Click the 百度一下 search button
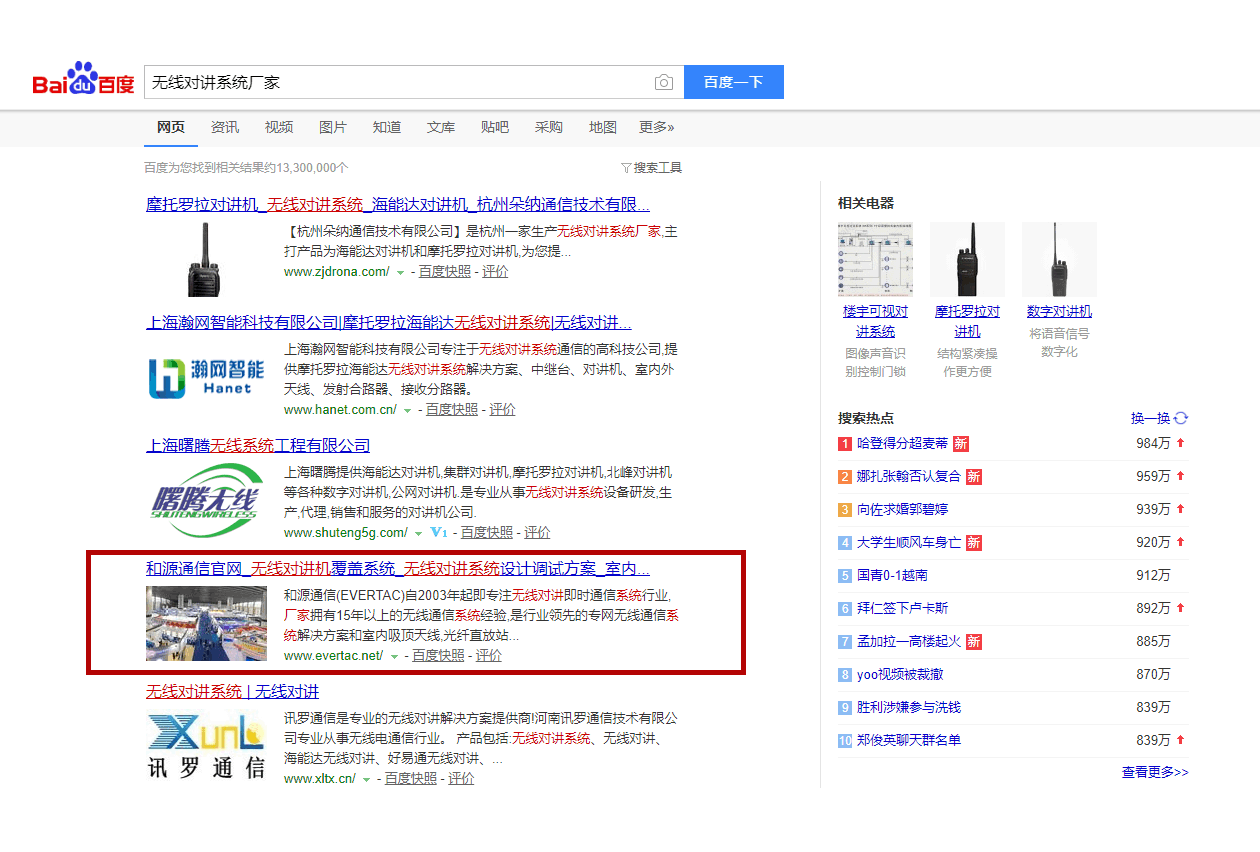 (x=734, y=82)
